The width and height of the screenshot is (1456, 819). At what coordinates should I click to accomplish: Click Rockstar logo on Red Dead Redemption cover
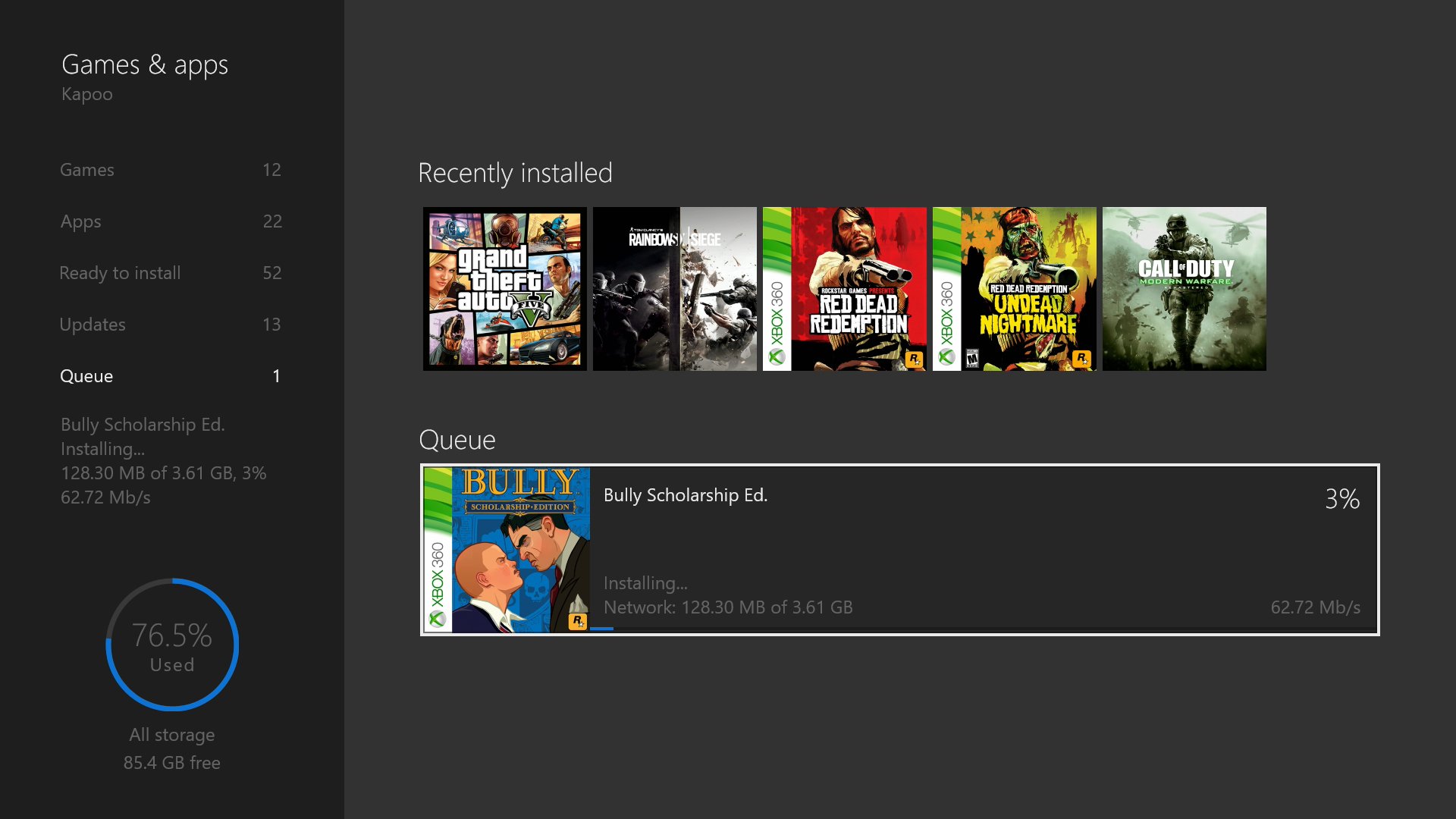tap(914, 359)
